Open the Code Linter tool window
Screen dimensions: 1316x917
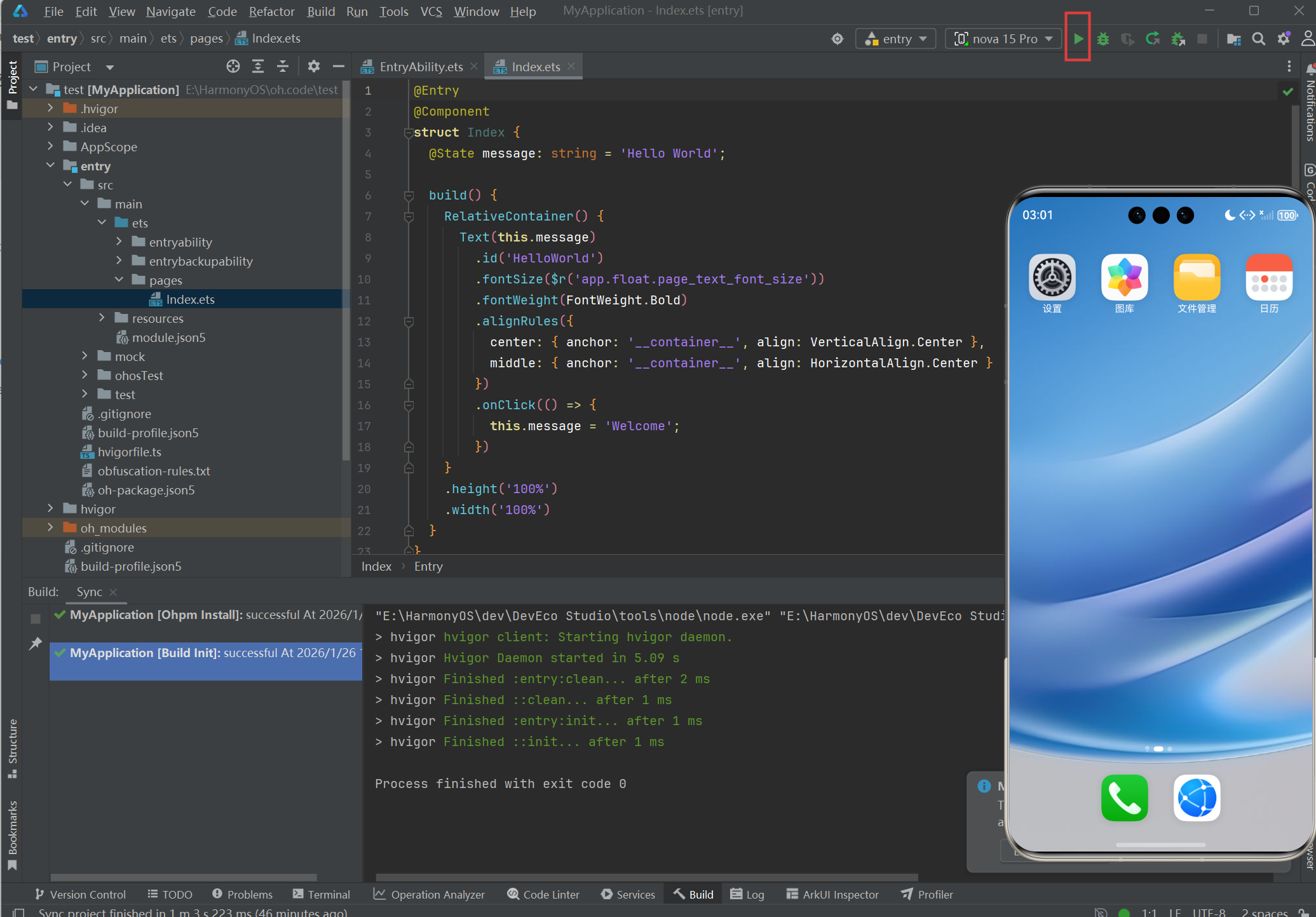(543, 894)
